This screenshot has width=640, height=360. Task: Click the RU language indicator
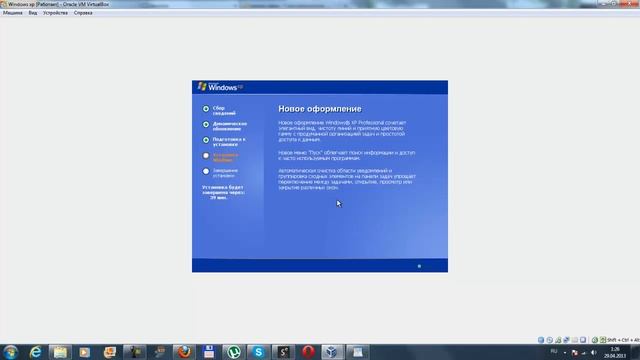[554, 351]
